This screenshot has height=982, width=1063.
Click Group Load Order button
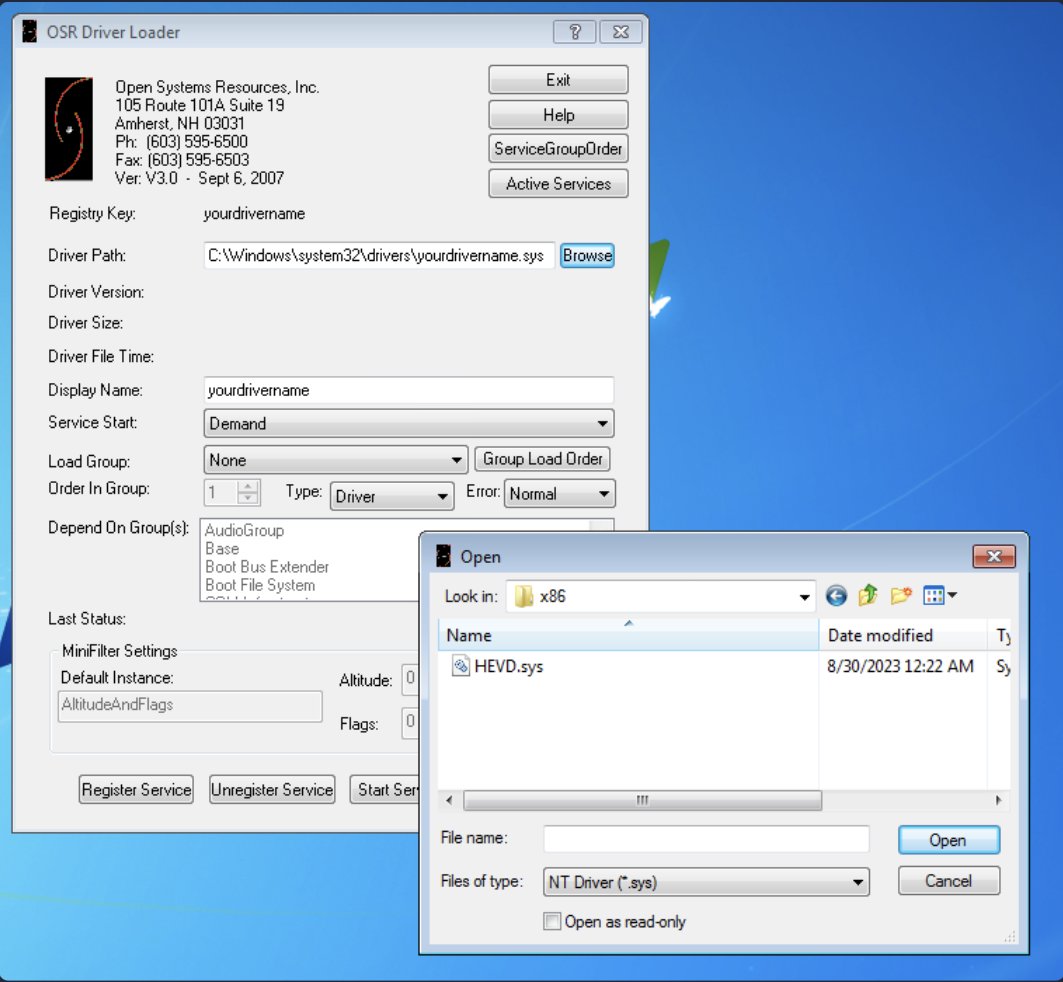542,459
